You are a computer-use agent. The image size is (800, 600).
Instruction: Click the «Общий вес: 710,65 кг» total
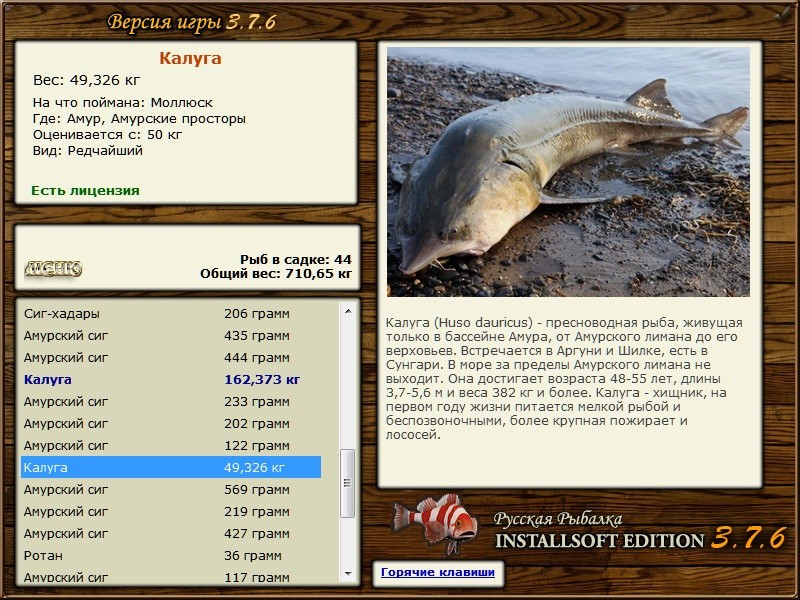[276, 273]
